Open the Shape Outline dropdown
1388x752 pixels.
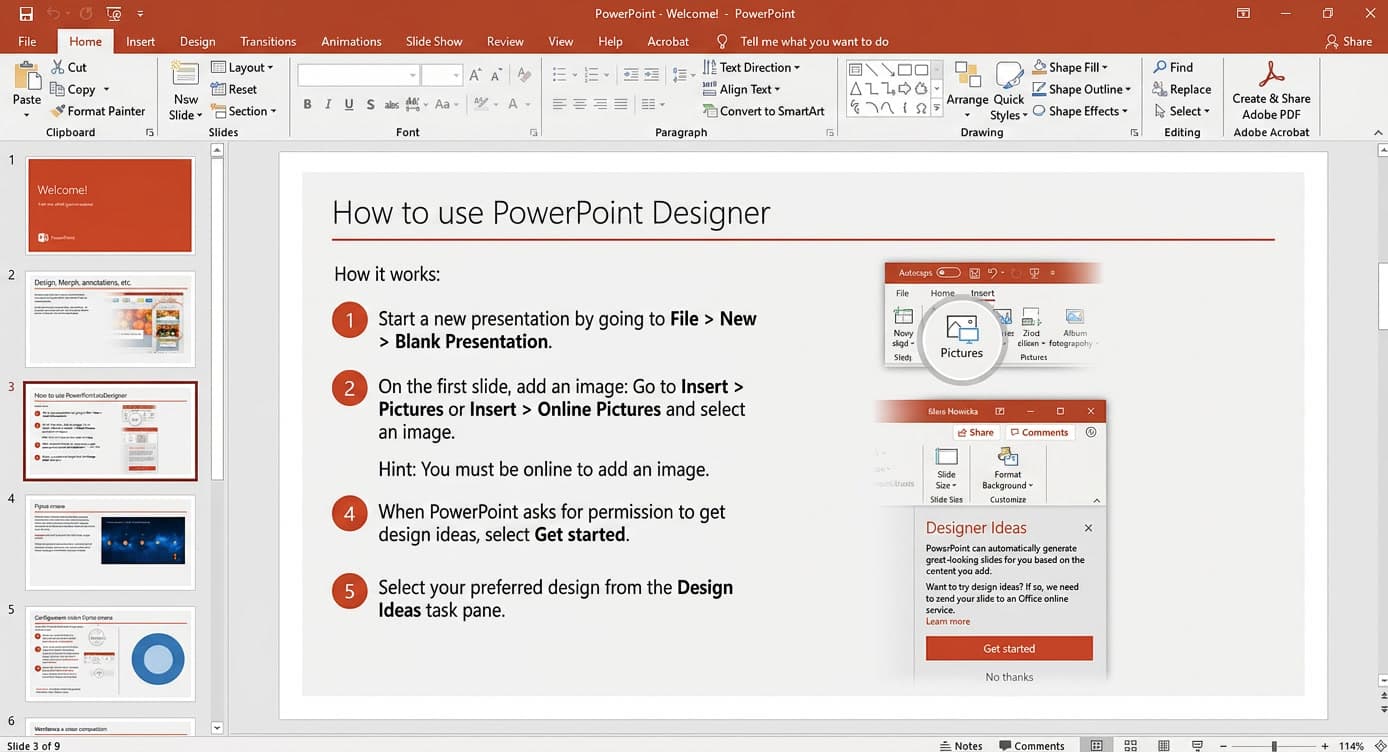[x=1081, y=89]
